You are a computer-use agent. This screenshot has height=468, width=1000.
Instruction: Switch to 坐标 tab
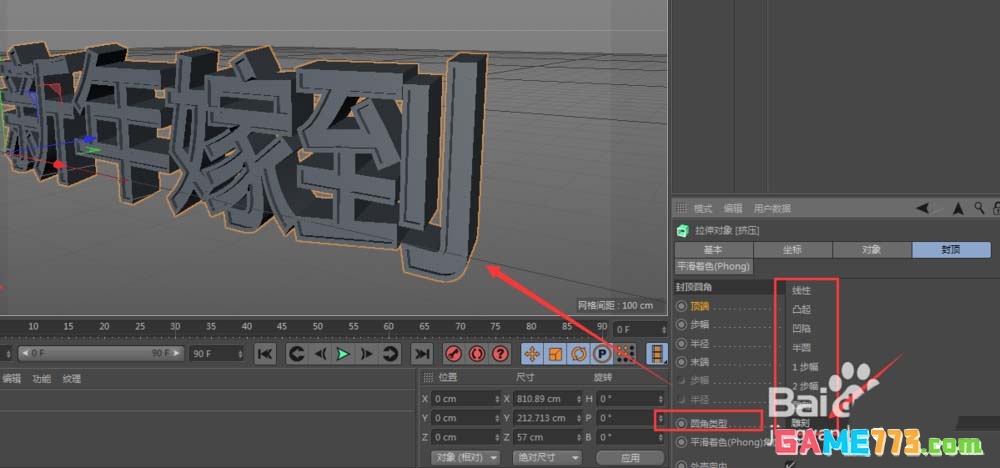(x=793, y=250)
